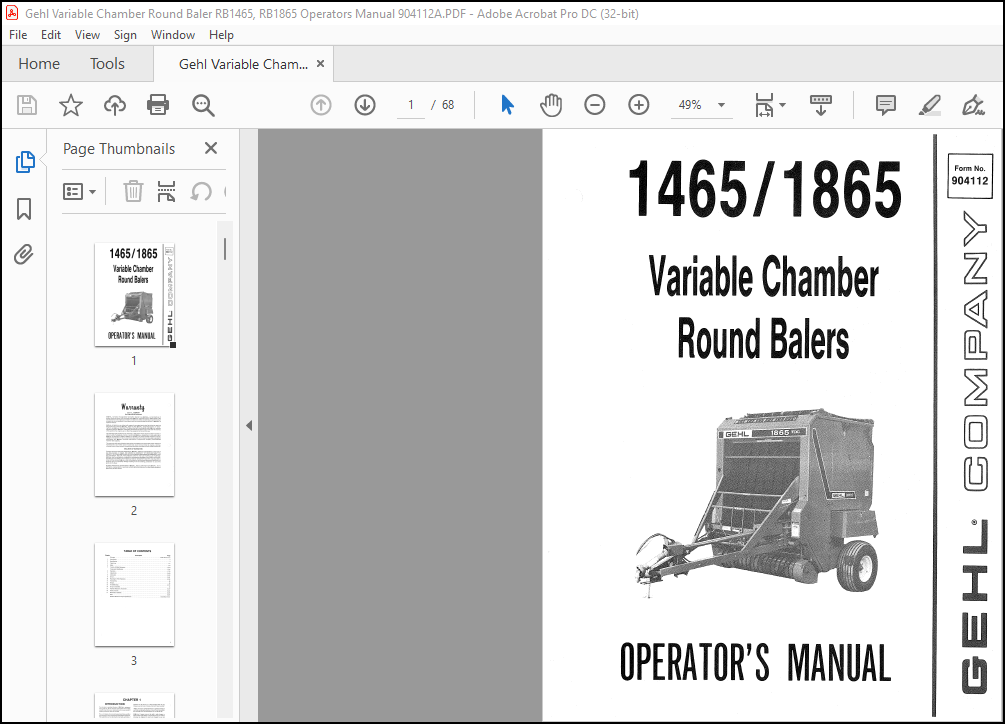The image size is (1005, 724).
Task: Activate the Hand pan tool
Action: point(551,105)
